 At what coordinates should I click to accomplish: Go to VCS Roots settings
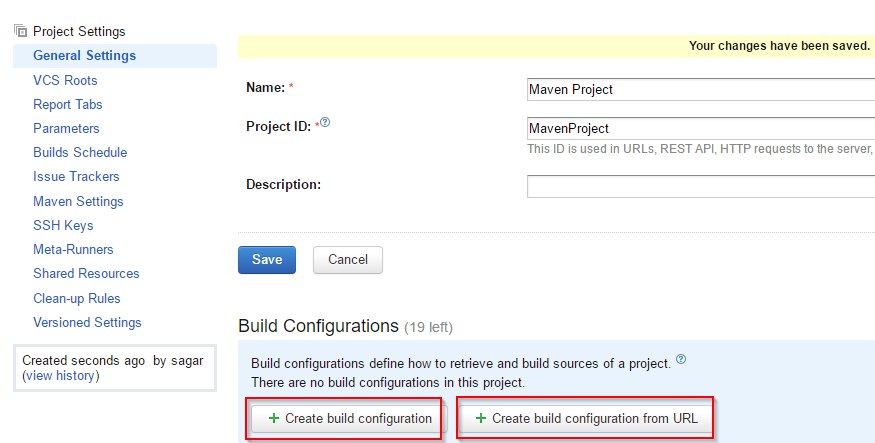[65, 80]
